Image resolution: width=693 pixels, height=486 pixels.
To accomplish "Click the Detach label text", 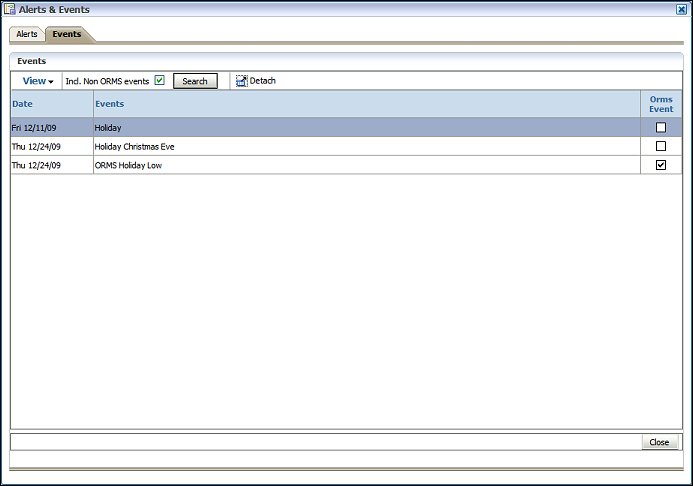I will pos(263,81).
